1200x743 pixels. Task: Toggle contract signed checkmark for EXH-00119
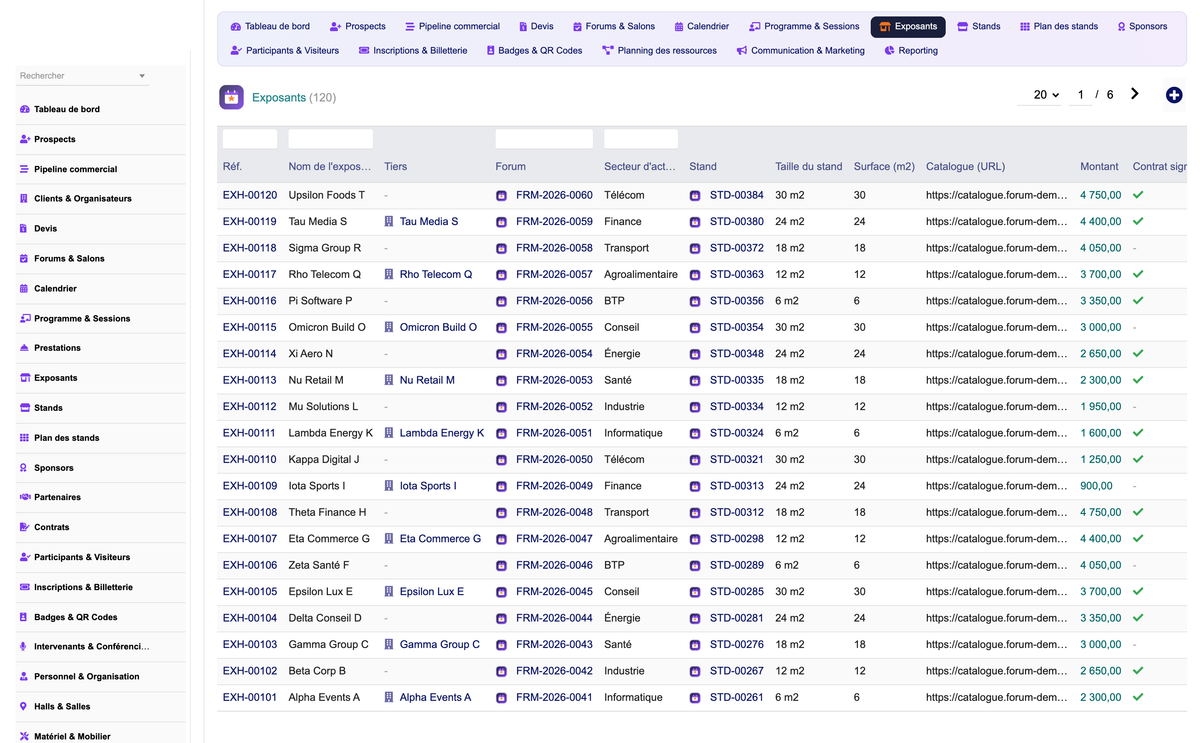tap(1138, 221)
